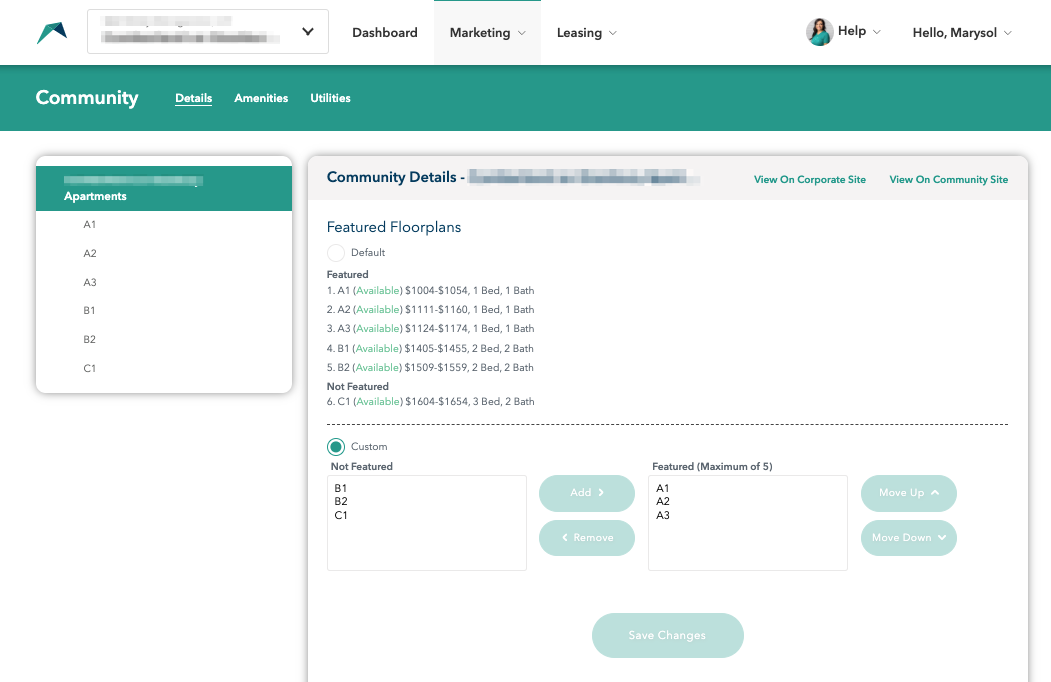Image resolution: width=1051 pixels, height=682 pixels.
Task: Select C1 in the Not Featured list
Action: click(x=341, y=516)
